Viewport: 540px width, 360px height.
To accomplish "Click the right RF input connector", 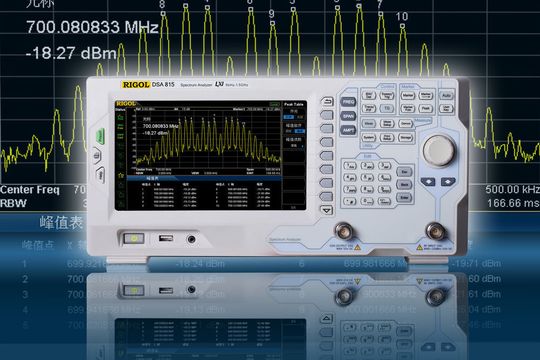I will pyautogui.click(x=435, y=231).
